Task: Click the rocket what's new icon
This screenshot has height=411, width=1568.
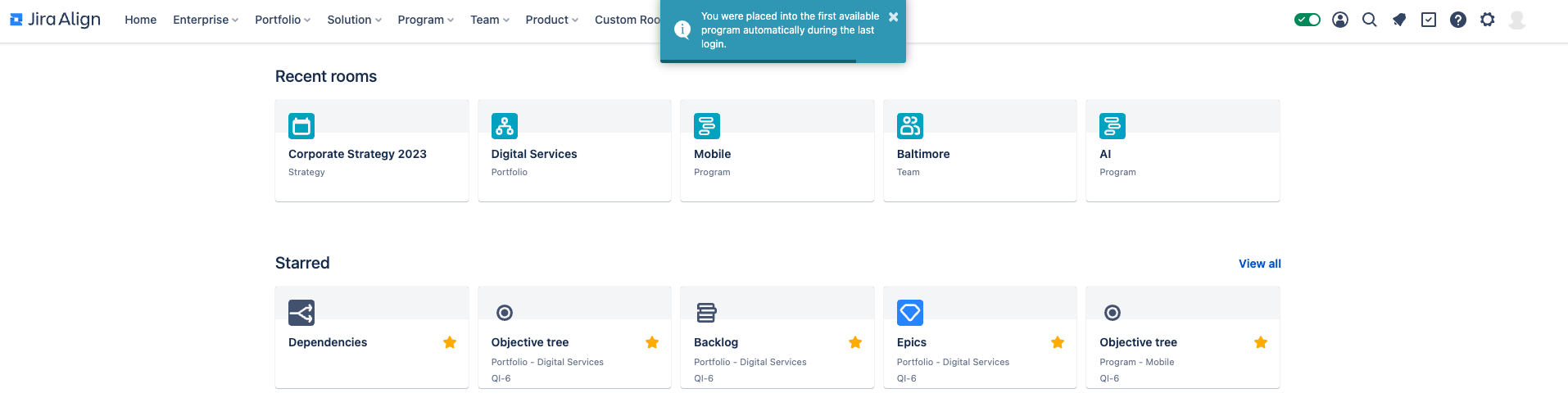Action: (x=1398, y=20)
